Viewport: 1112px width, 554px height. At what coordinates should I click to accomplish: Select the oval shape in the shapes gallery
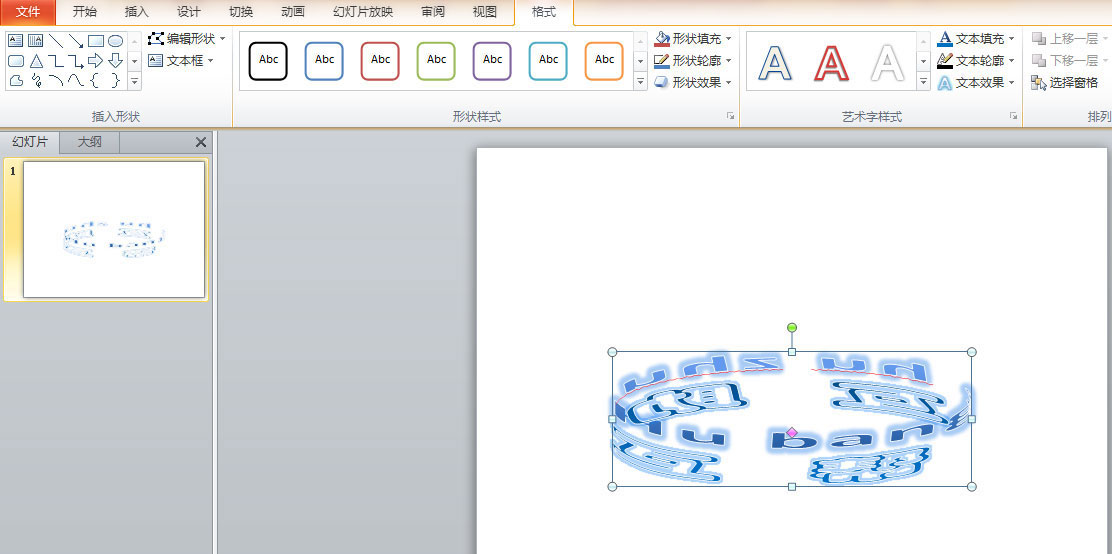coord(116,41)
